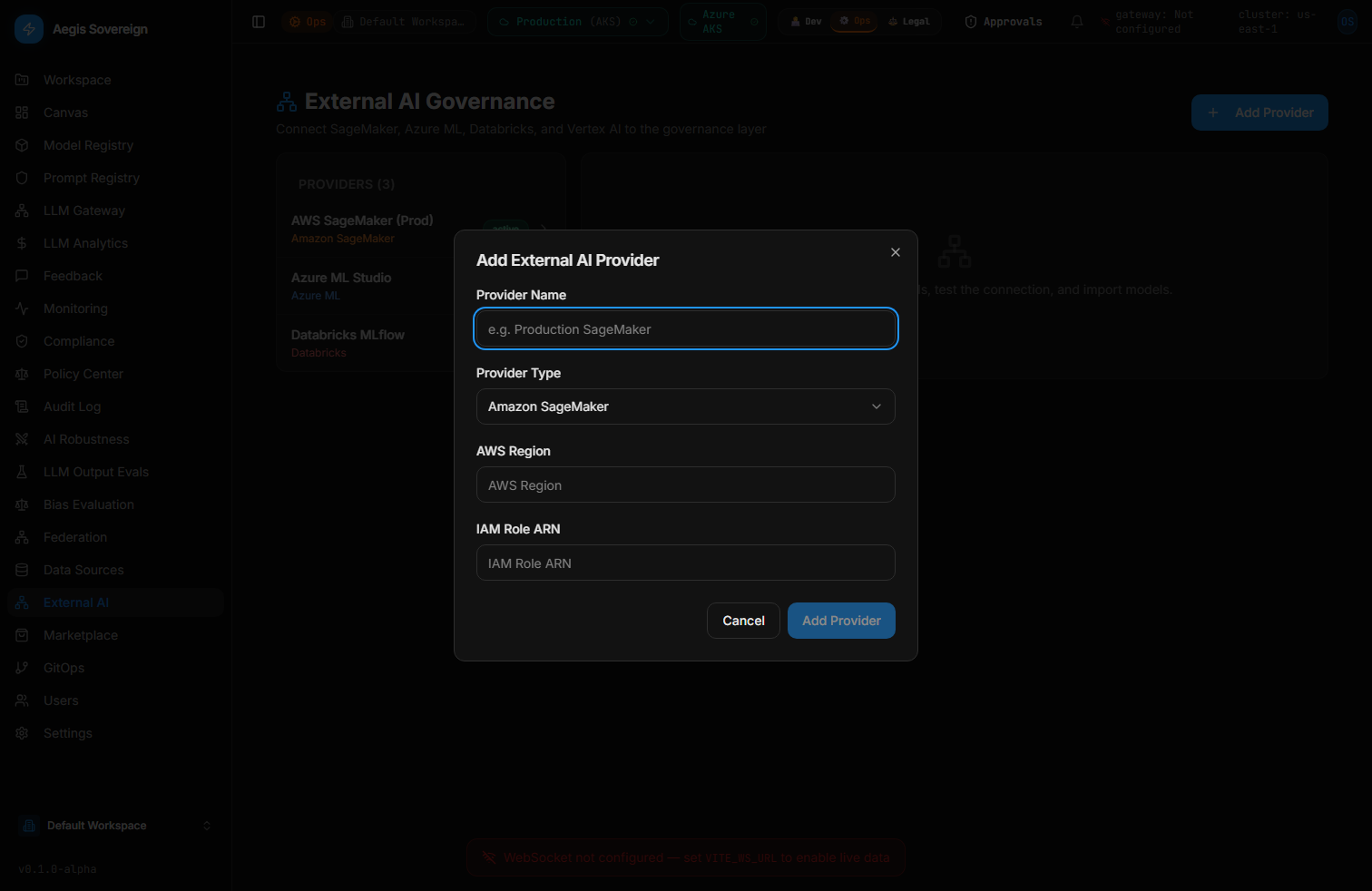Click the Policy Center scales icon
Screen dimensions: 1372x891
click(22, 374)
